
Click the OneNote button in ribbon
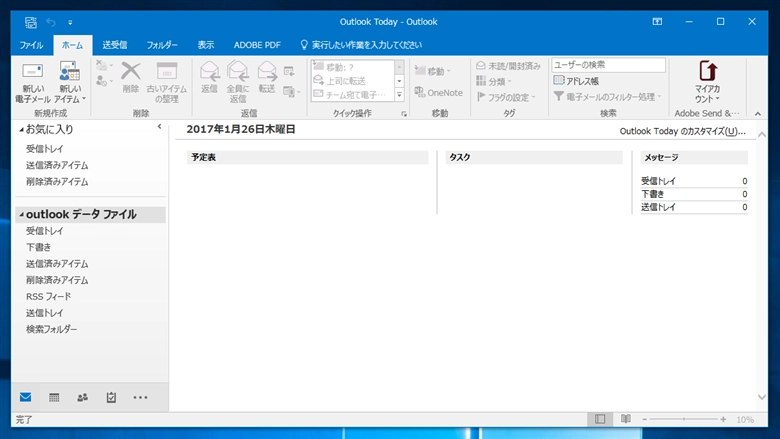point(439,92)
